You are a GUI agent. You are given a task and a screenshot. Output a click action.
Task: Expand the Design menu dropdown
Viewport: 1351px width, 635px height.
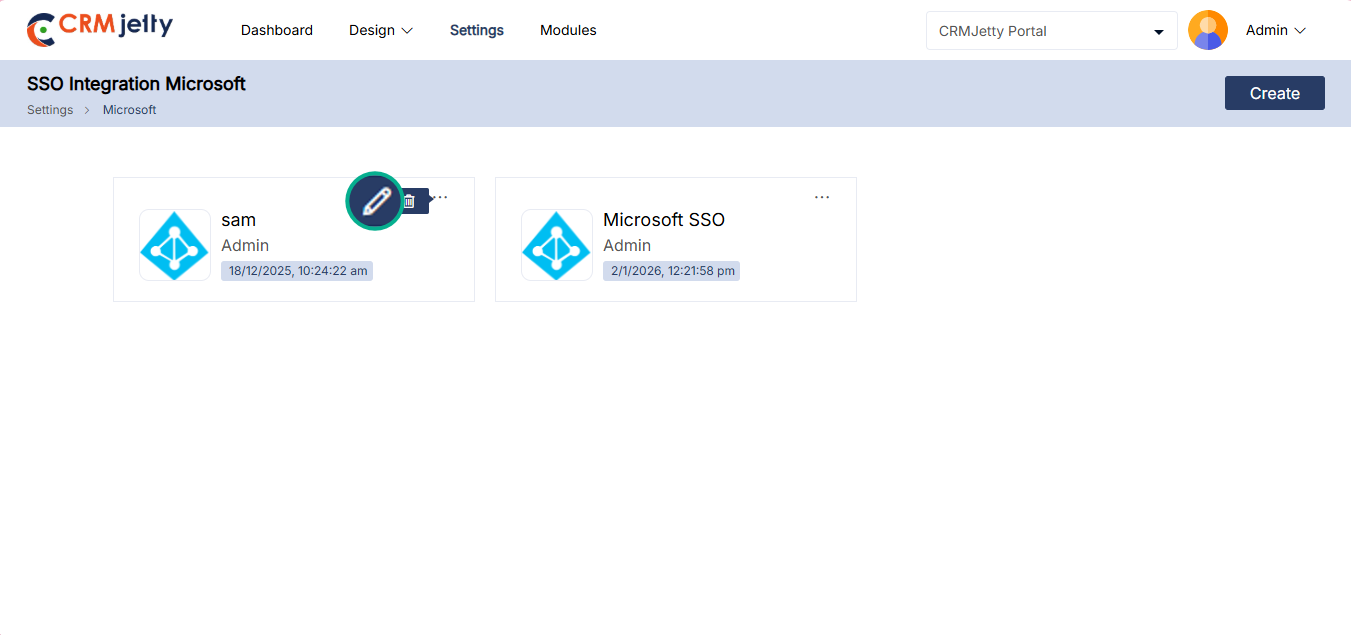coord(381,30)
